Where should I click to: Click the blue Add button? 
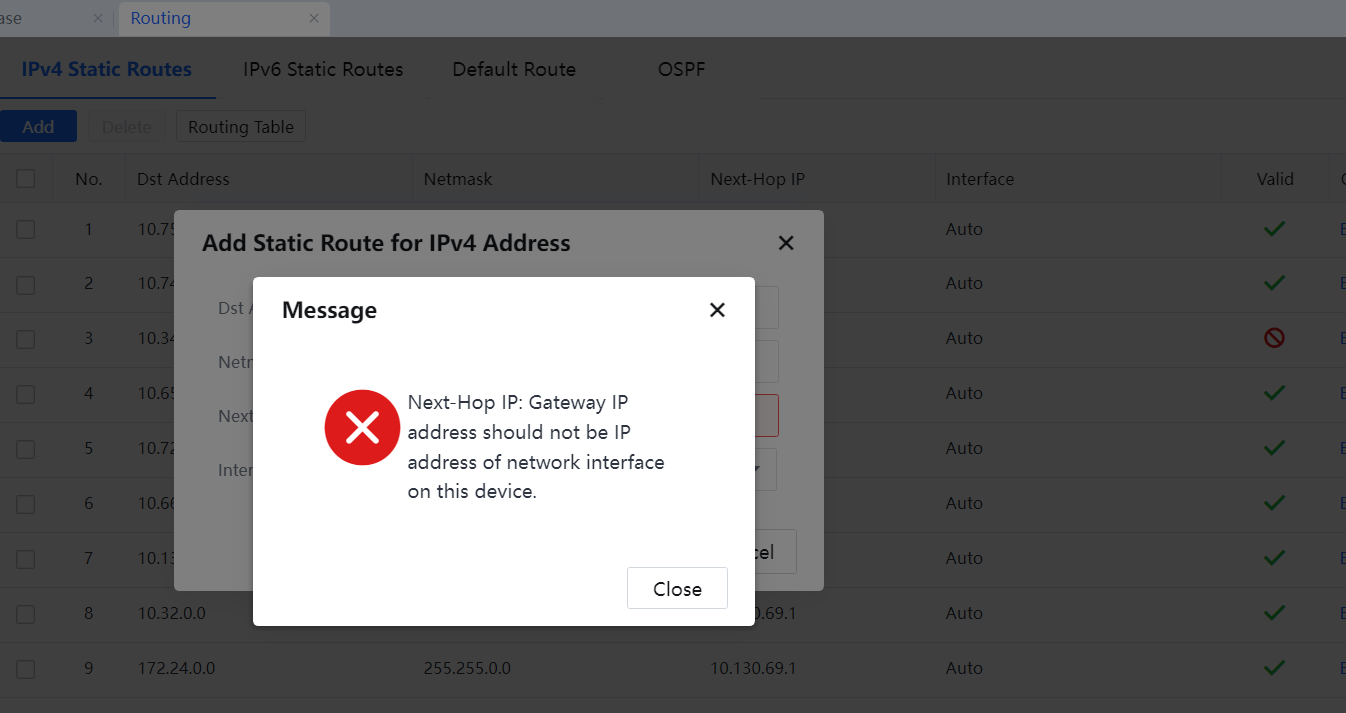(38, 127)
